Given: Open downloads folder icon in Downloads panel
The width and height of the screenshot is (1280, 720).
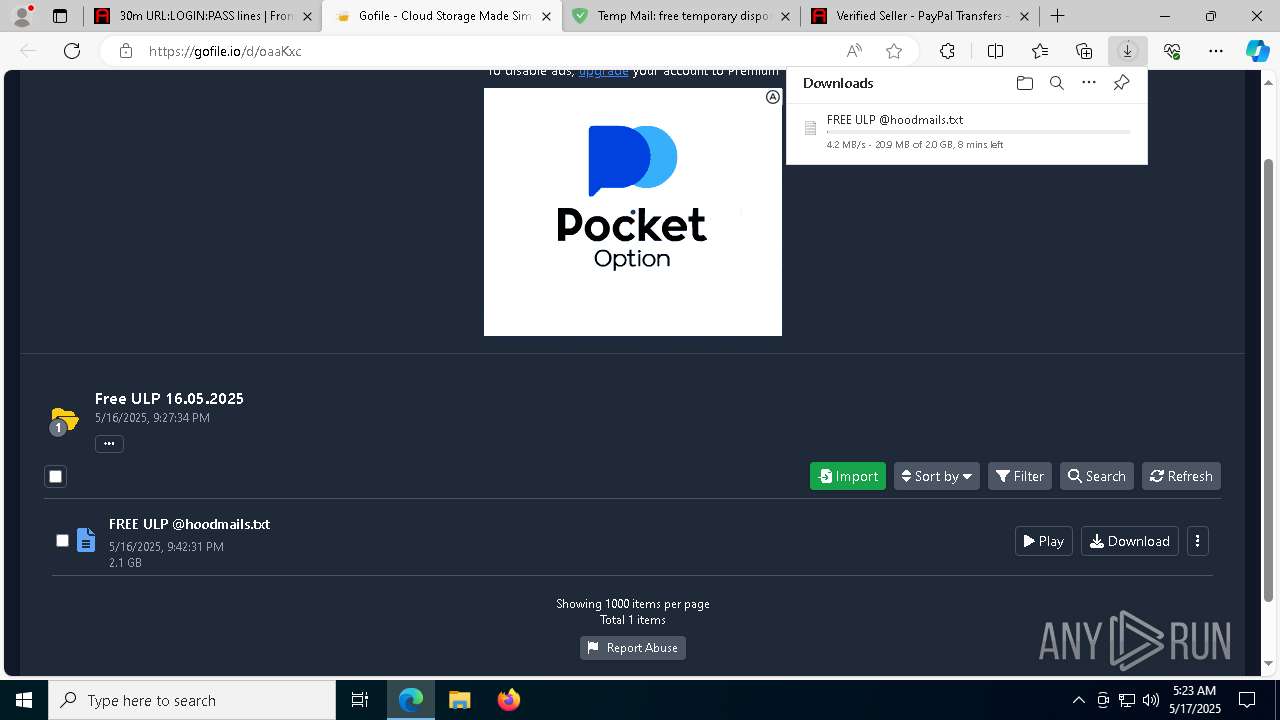Looking at the screenshot, I should tap(1024, 83).
